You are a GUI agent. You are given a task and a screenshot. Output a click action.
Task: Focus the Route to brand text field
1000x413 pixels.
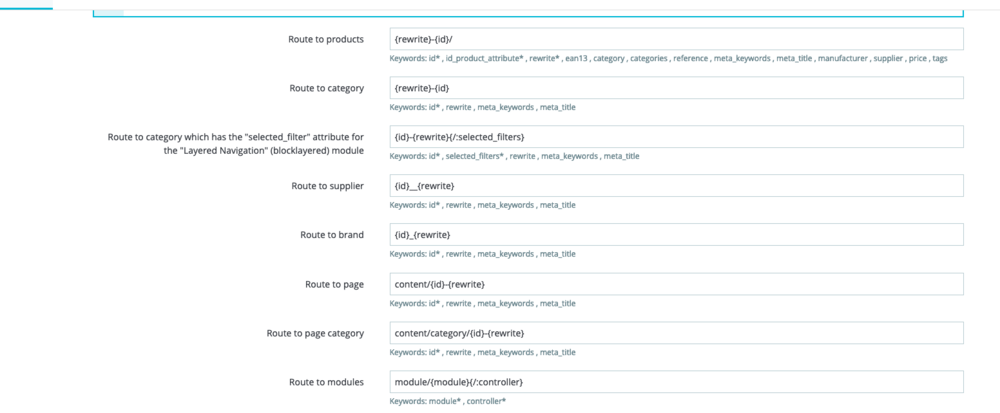tap(676, 234)
